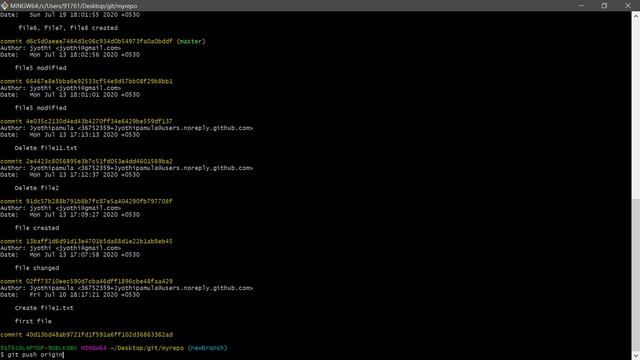Click 'file changed' commit message
The width and height of the screenshot is (640, 360).
point(37,268)
